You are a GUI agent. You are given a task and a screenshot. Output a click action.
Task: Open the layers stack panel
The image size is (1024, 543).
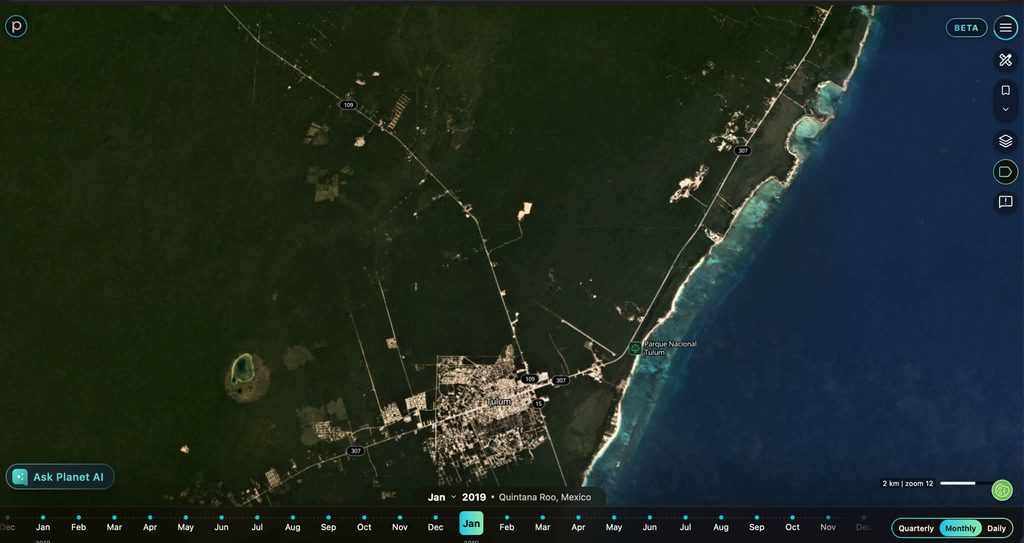click(1006, 140)
